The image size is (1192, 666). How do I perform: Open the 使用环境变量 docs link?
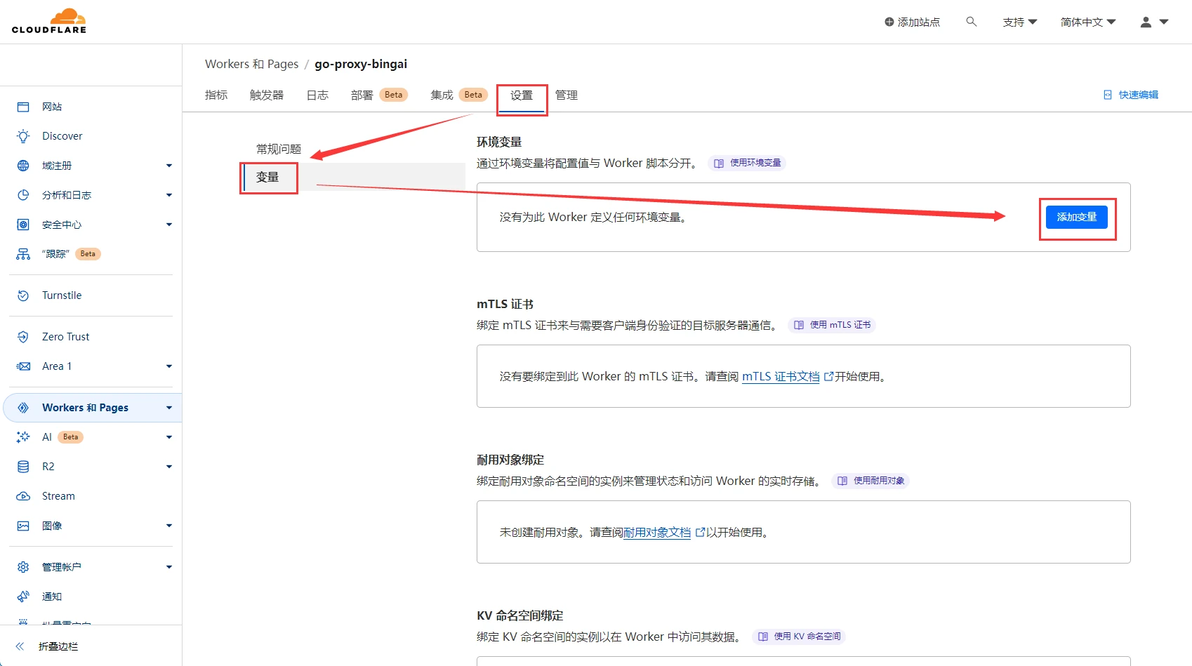tap(747, 163)
